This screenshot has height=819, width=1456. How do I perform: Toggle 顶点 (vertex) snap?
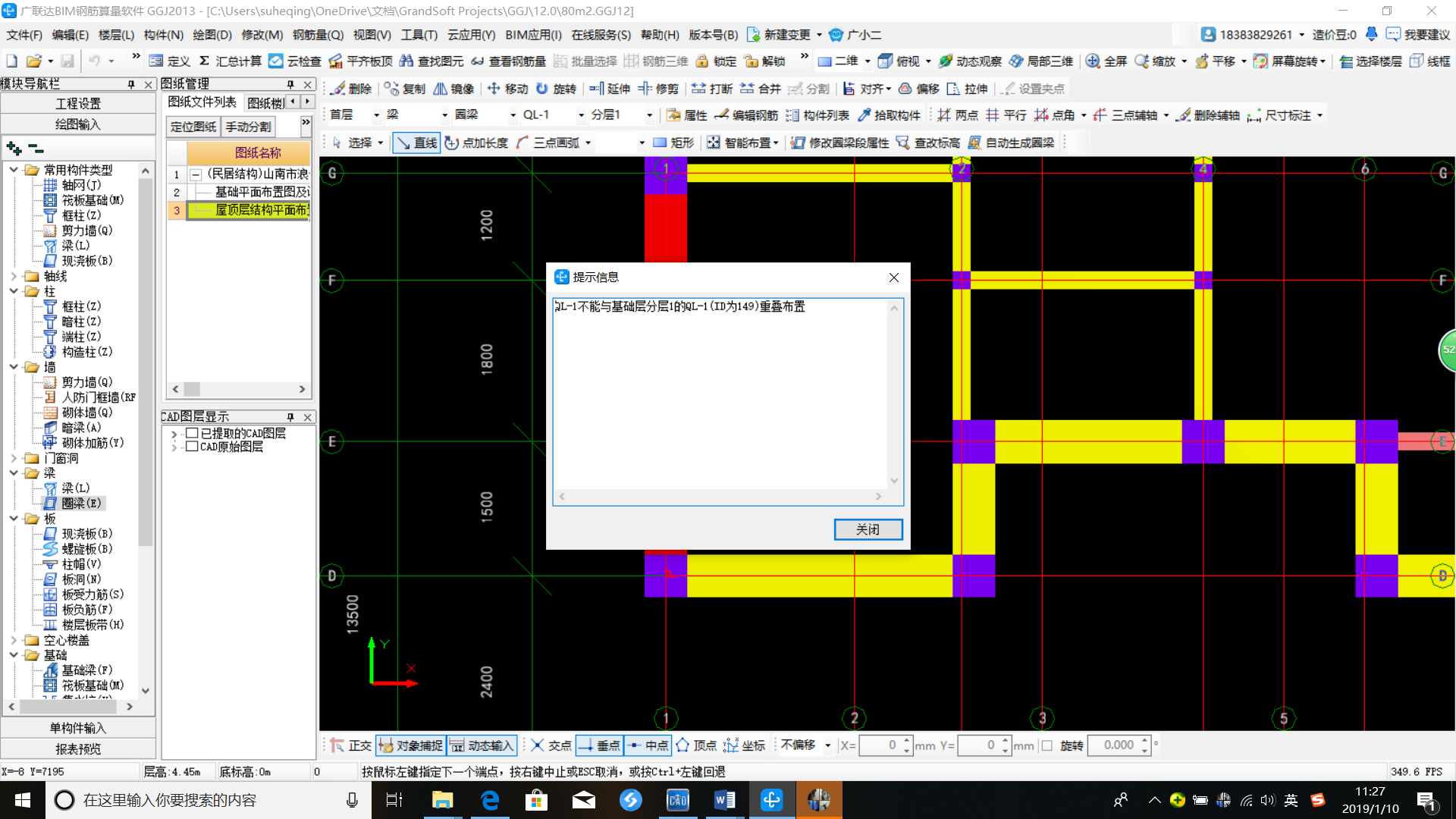click(x=696, y=745)
